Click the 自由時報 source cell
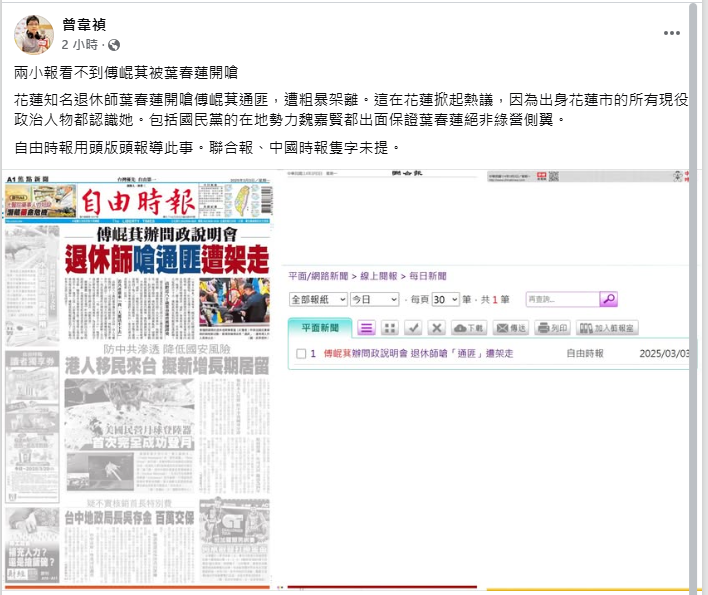The width and height of the screenshot is (708, 595). pyautogui.click(x=585, y=353)
